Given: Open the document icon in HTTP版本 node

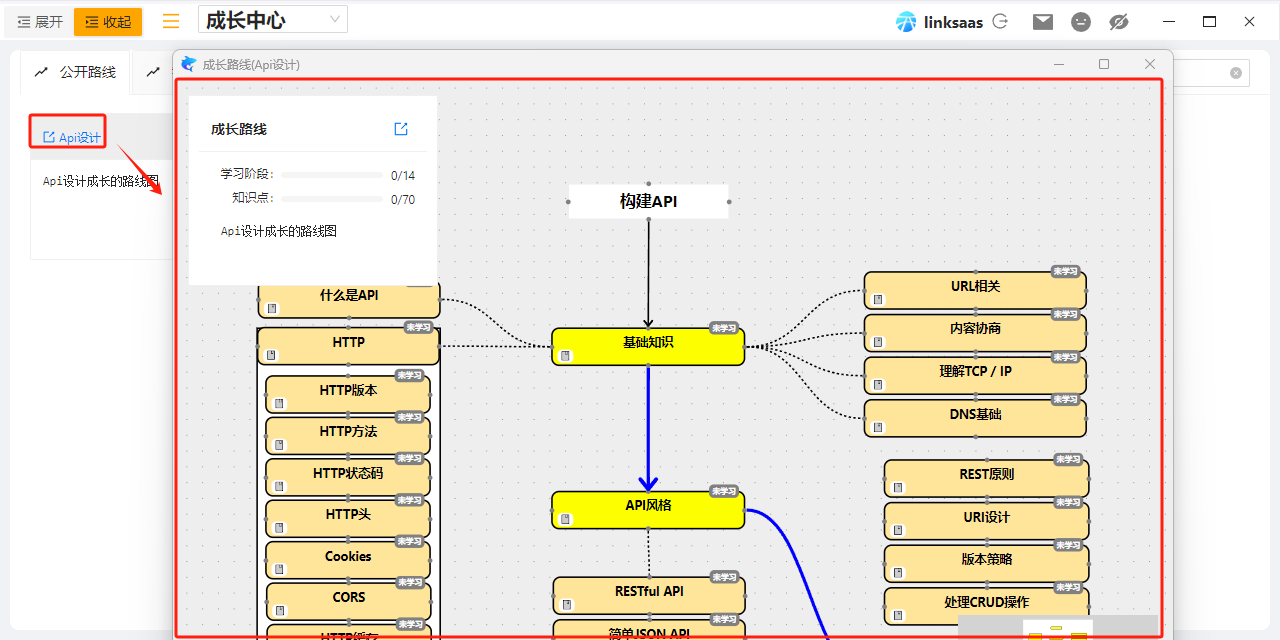Looking at the screenshot, I should [x=280, y=404].
